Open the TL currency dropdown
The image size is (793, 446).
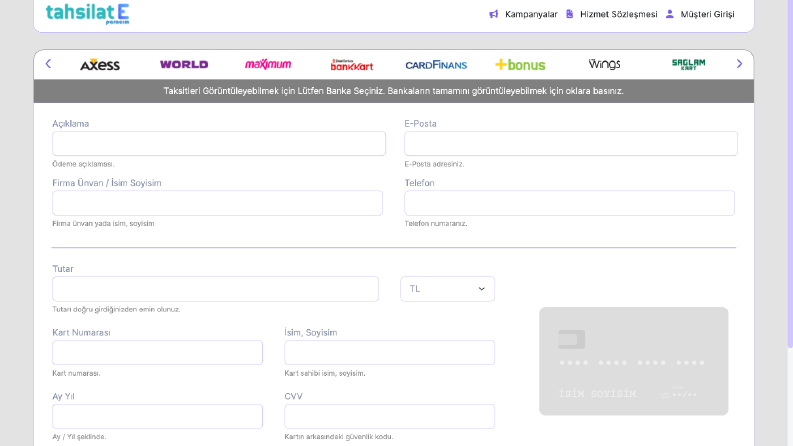(448, 289)
